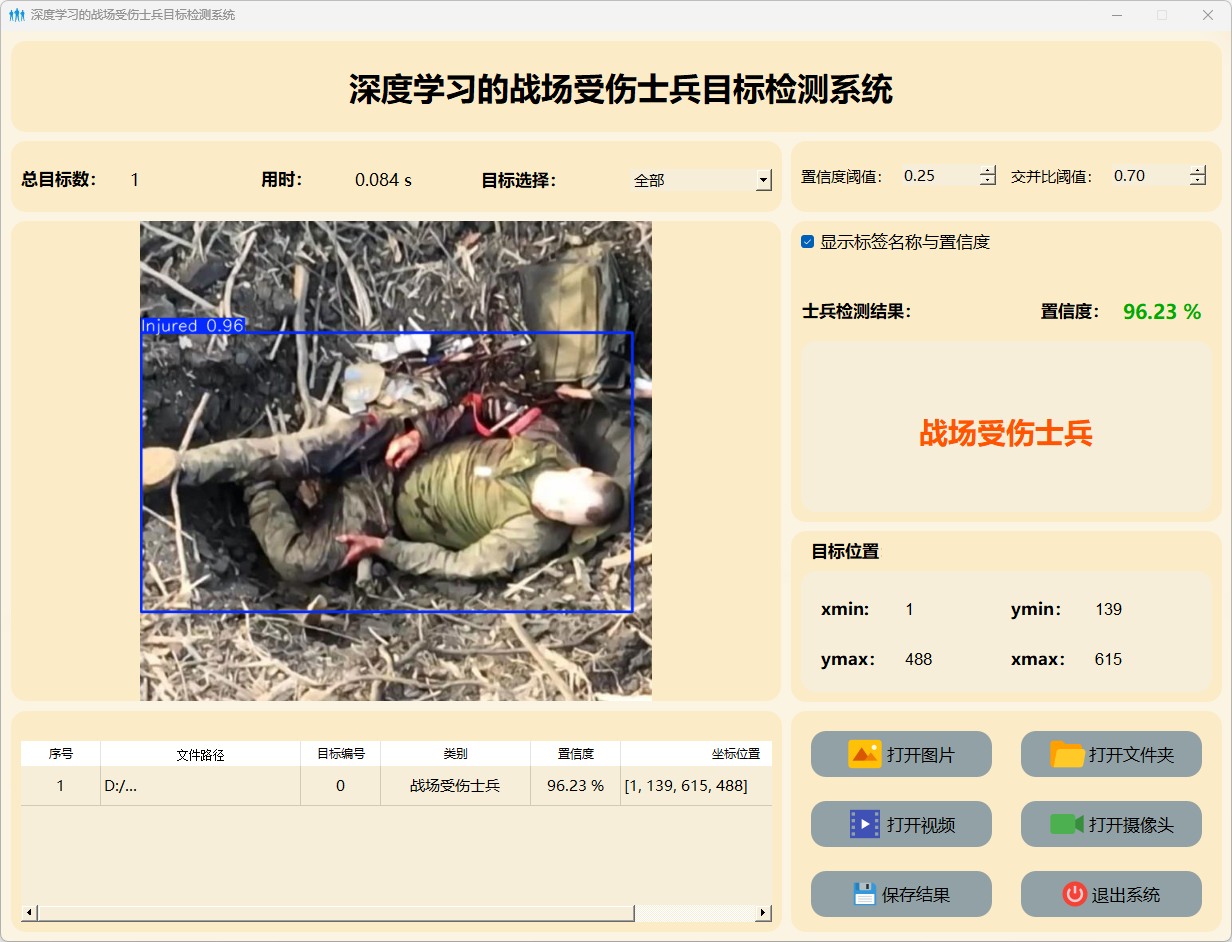The height and width of the screenshot is (942, 1232).
Task: Click the floppy disk icon on 保存结果
Action: click(864, 894)
